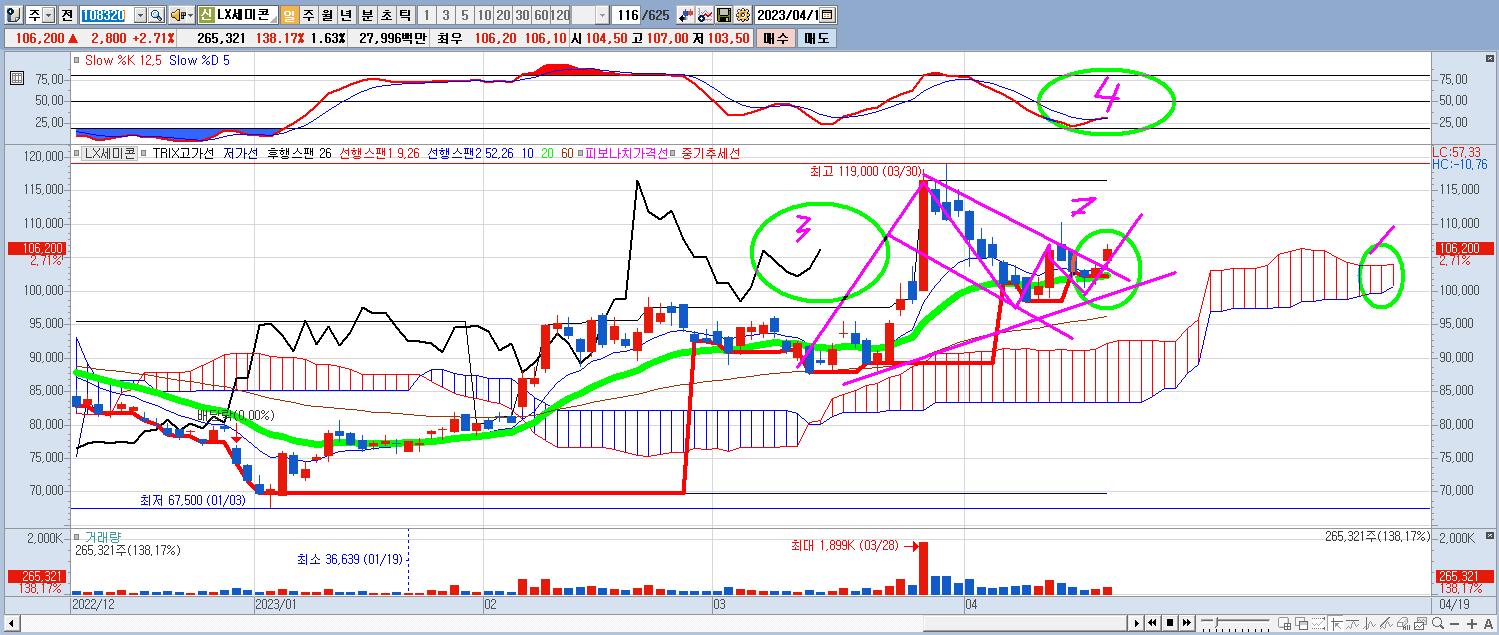The width and height of the screenshot is (1499, 635).
Task: Select interval 10 button
Action: 484,15
